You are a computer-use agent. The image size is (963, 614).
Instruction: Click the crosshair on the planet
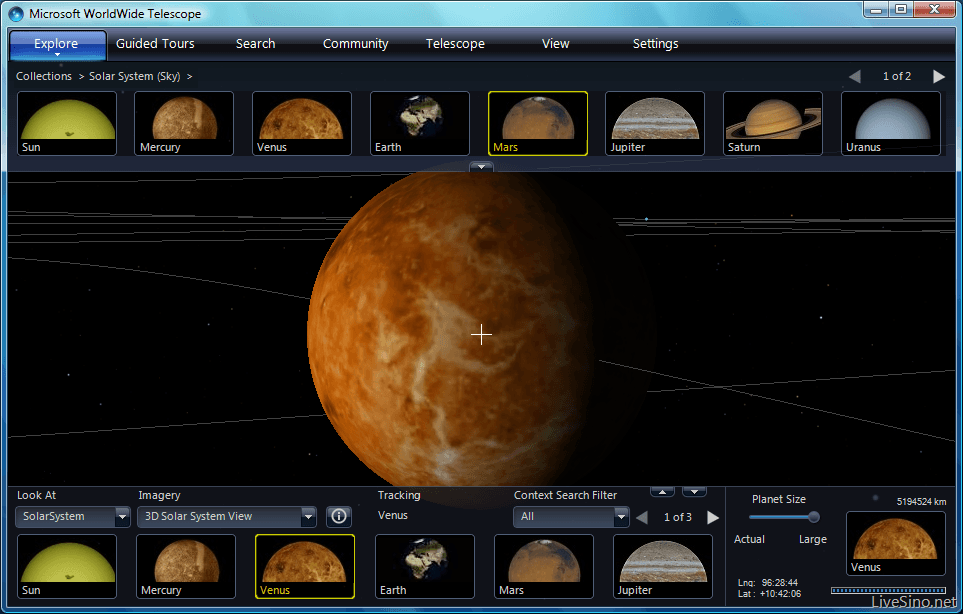coord(482,335)
